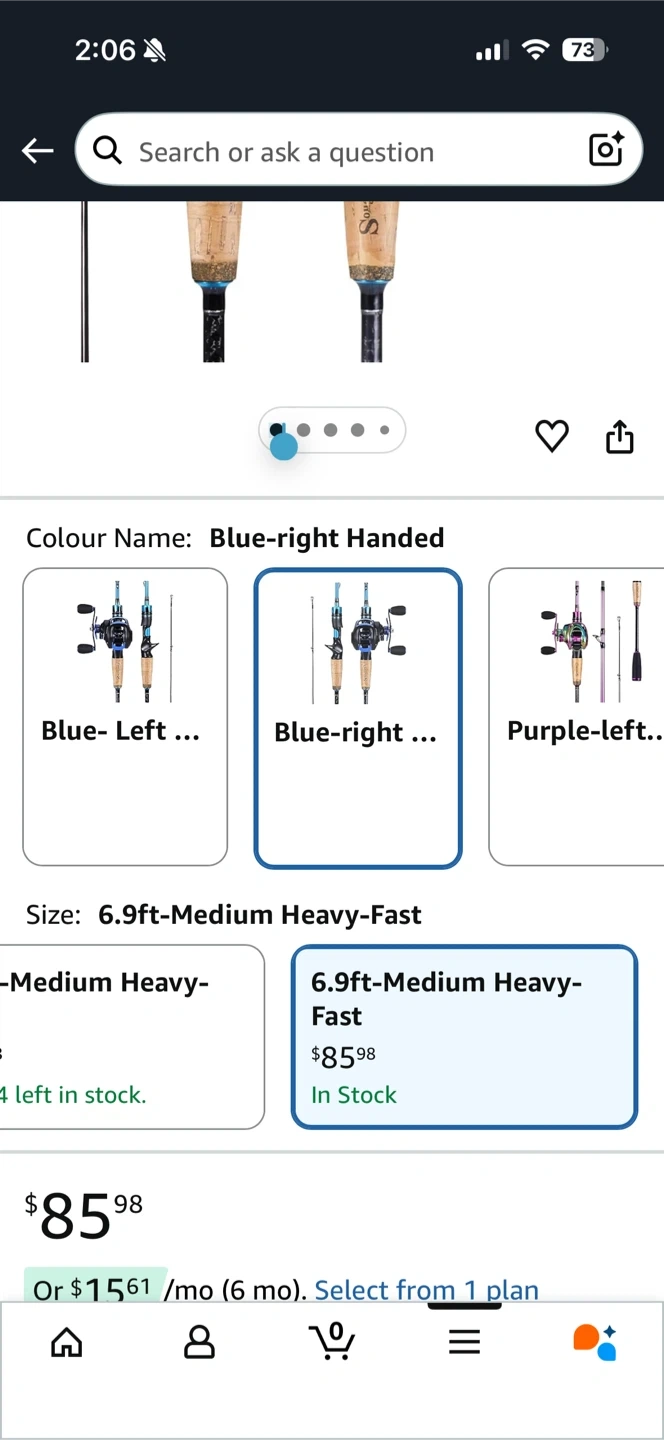Screen dimensions: 664x1440
Task: Go to Home tab icon
Action: click(67, 1342)
